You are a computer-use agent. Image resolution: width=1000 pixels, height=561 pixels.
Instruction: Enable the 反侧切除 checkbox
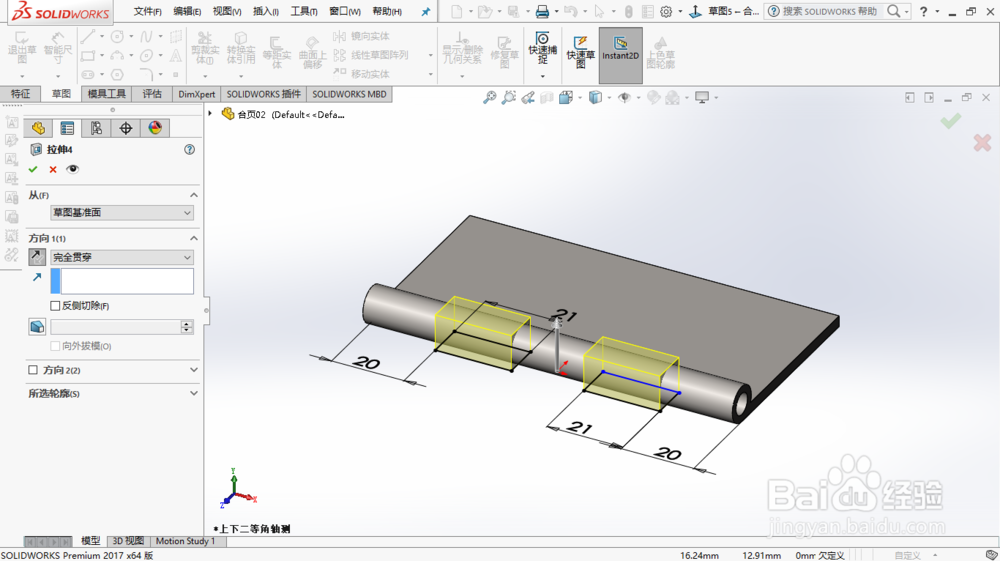pos(55,306)
